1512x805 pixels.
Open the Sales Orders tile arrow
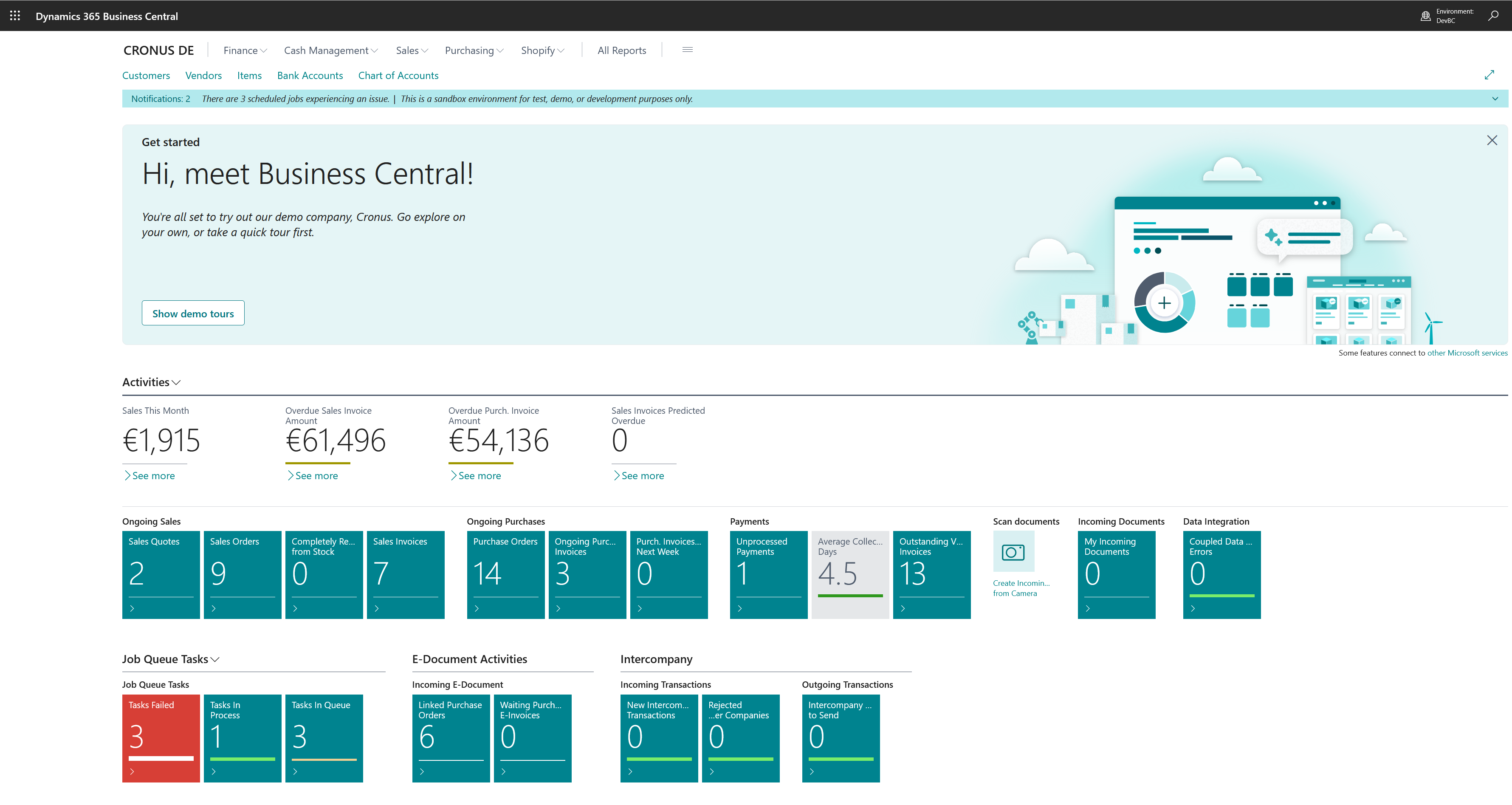coord(214,608)
